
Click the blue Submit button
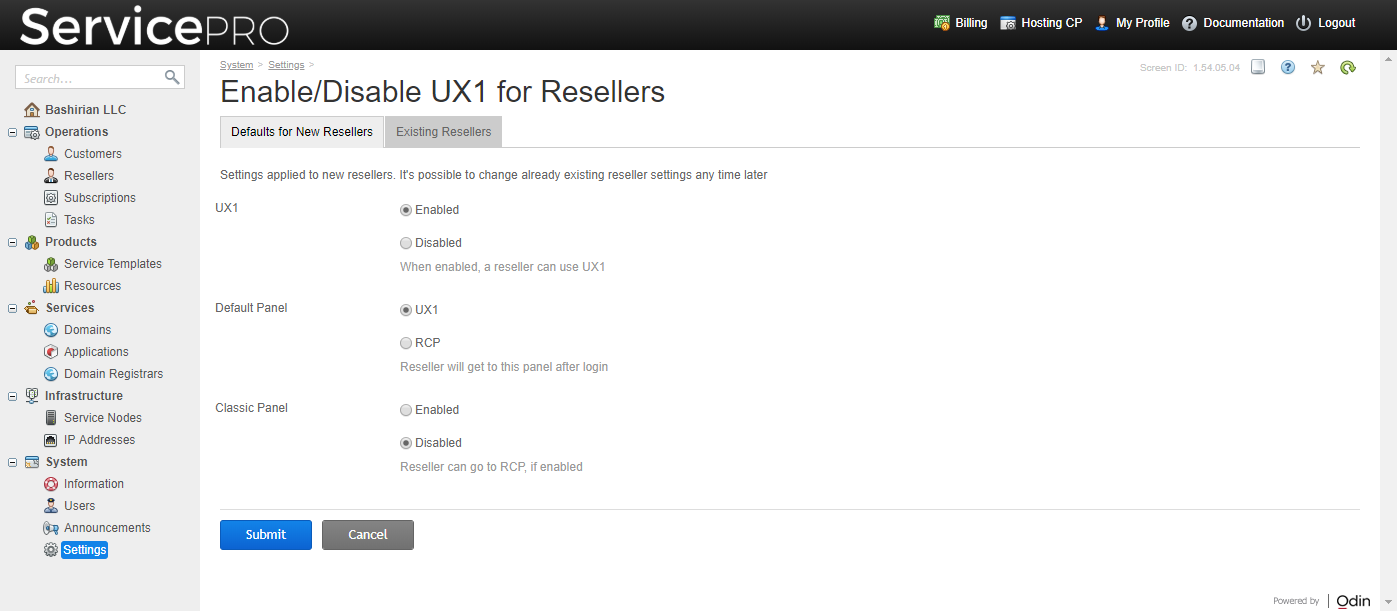[x=266, y=535]
